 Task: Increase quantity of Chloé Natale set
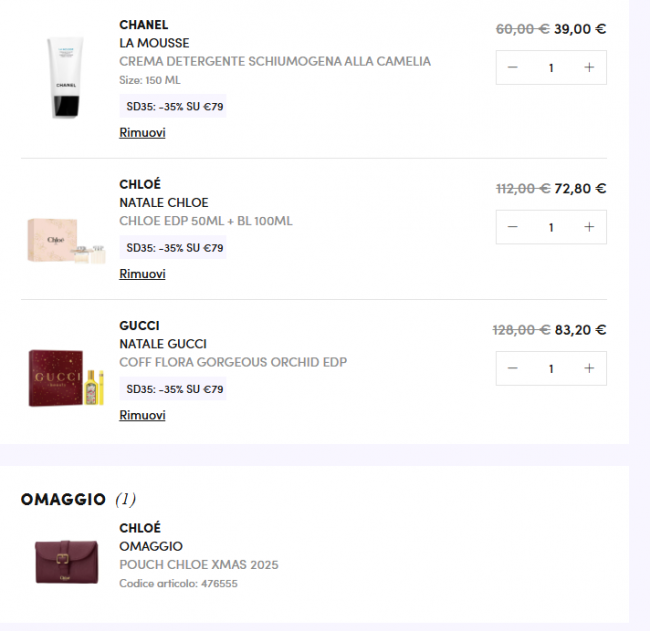pos(589,228)
